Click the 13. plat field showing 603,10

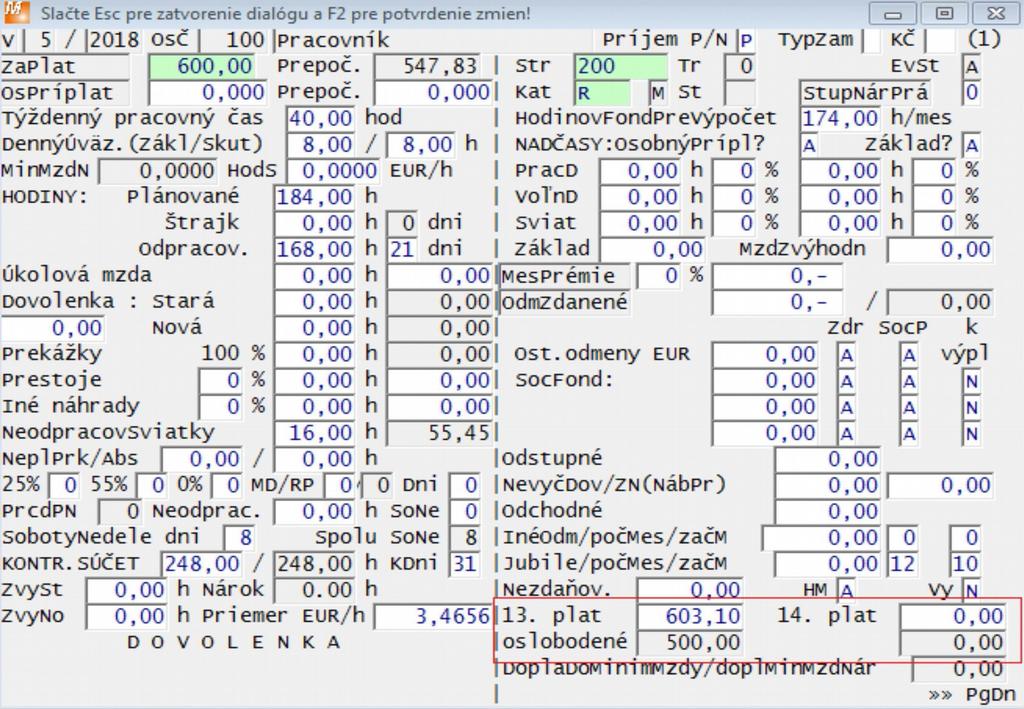[x=690, y=616]
